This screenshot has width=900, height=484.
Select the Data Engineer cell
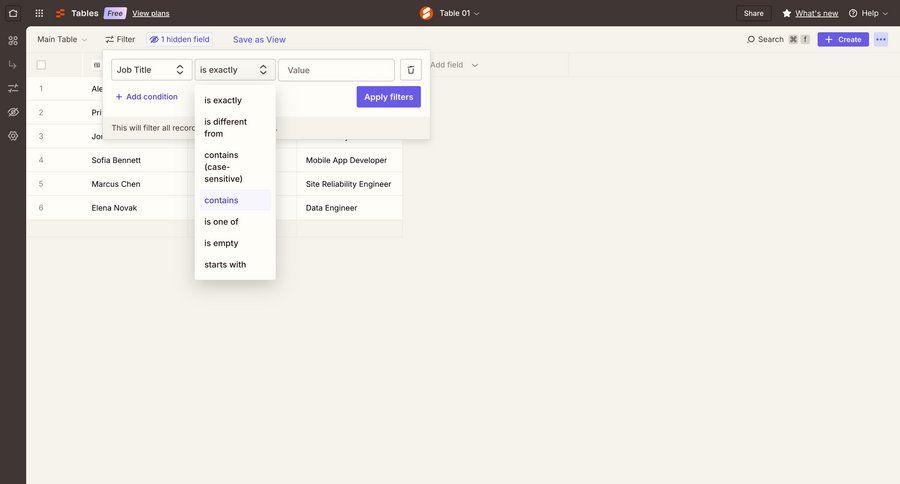coord(350,208)
